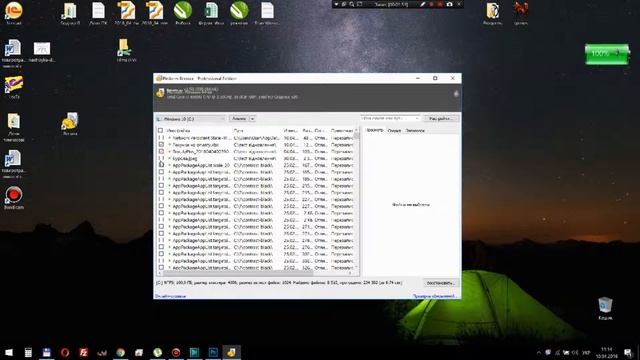Switch to the Заголовок tab
This screenshot has height=360, width=640.
coord(415,131)
